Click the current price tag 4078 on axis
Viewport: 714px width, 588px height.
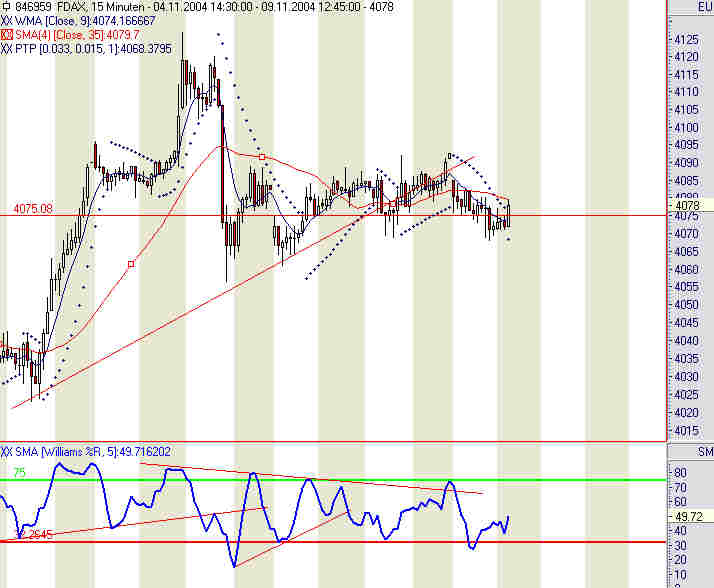pyautogui.click(x=690, y=205)
